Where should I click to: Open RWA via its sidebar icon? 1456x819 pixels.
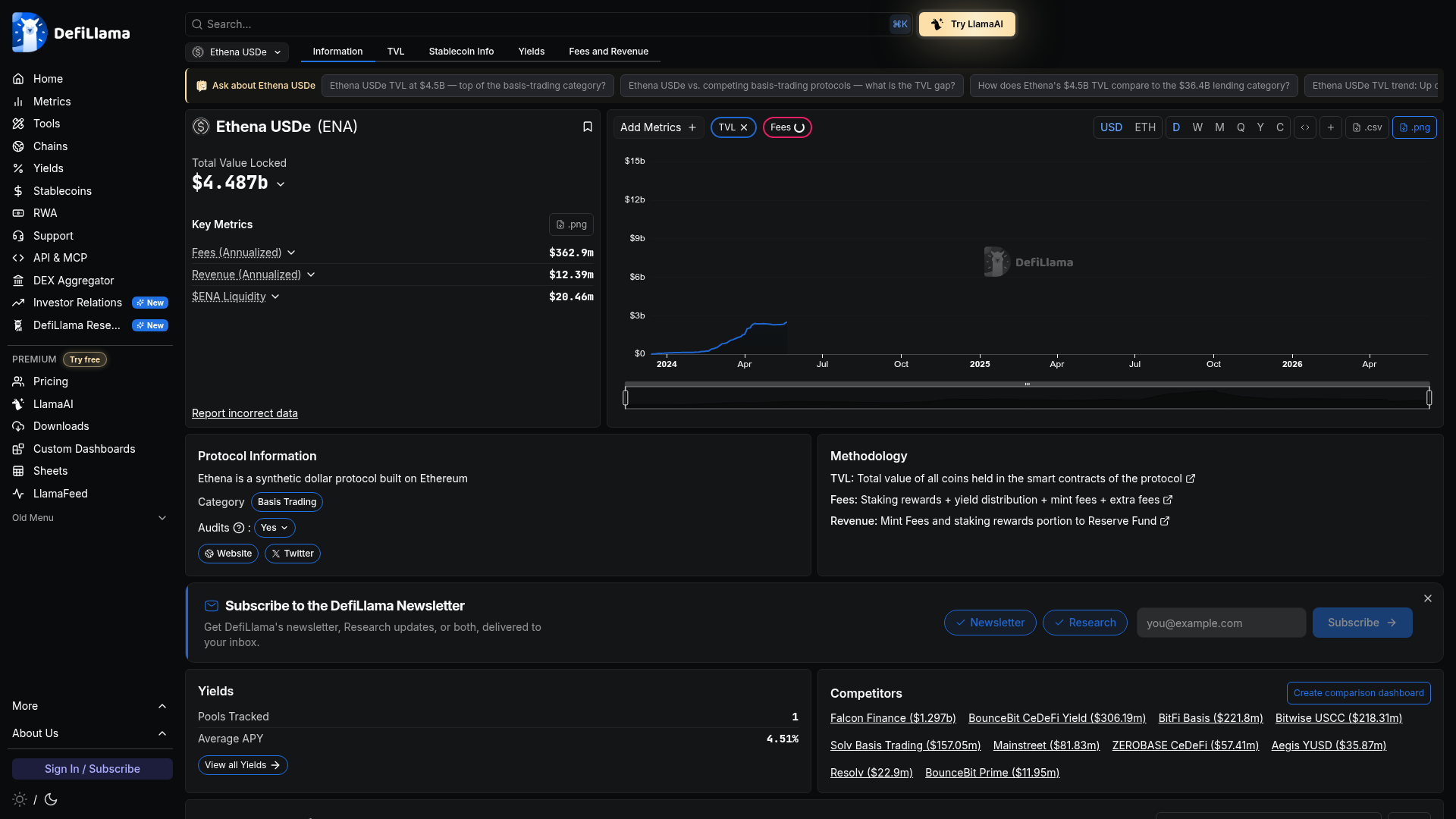(18, 213)
